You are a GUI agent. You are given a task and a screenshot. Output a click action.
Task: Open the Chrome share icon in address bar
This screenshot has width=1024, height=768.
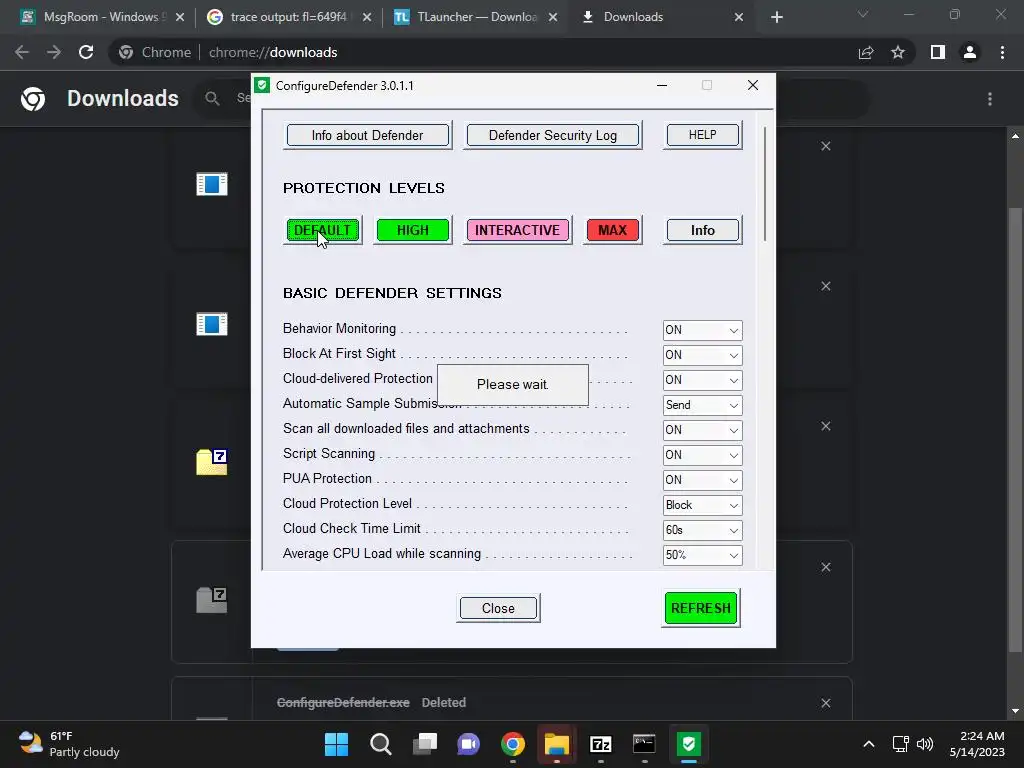tap(866, 52)
